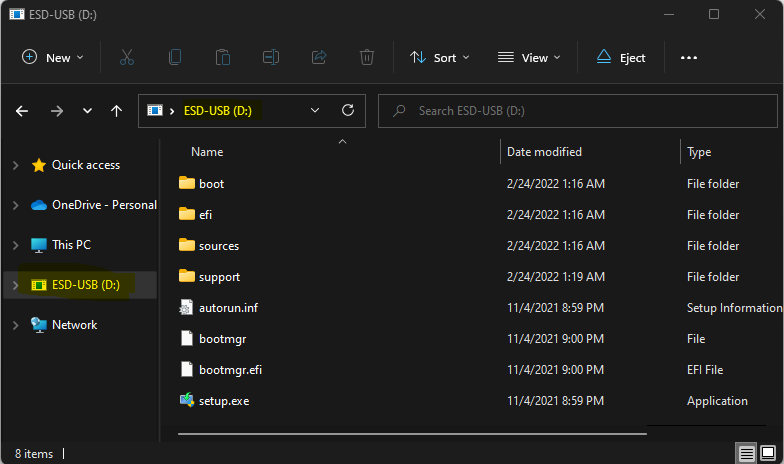Screen dimensions: 784x464
Task: Go back using the back arrow
Action: [22, 111]
